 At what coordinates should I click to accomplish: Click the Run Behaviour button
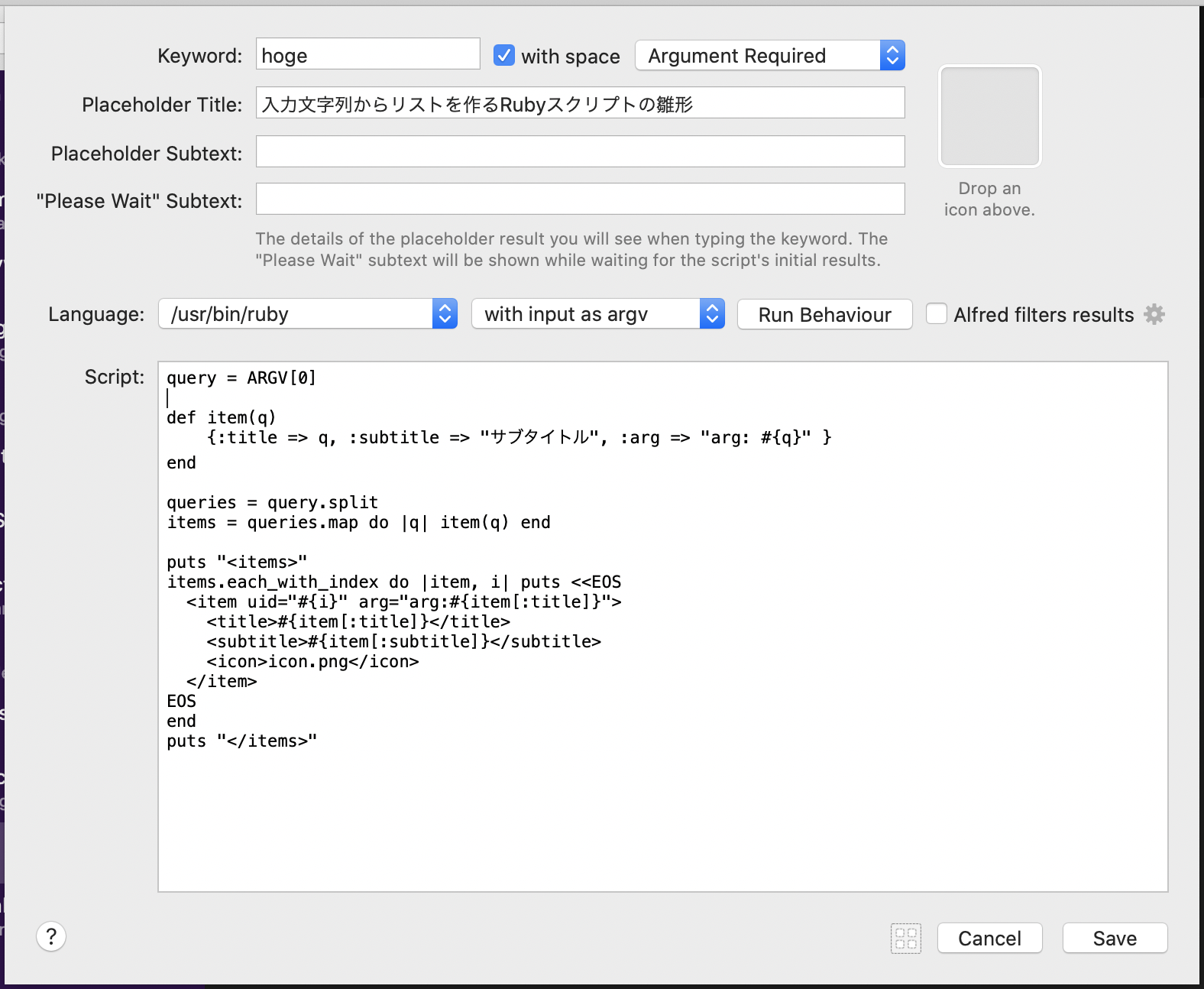[x=824, y=314]
